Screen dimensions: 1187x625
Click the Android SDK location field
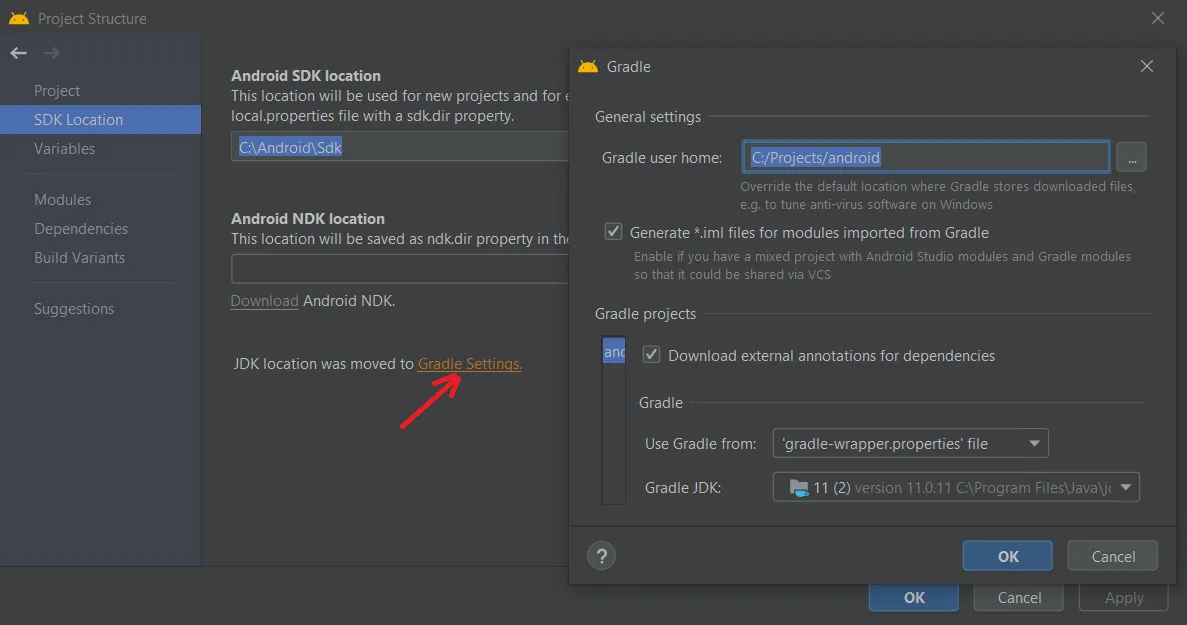pos(400,147)
